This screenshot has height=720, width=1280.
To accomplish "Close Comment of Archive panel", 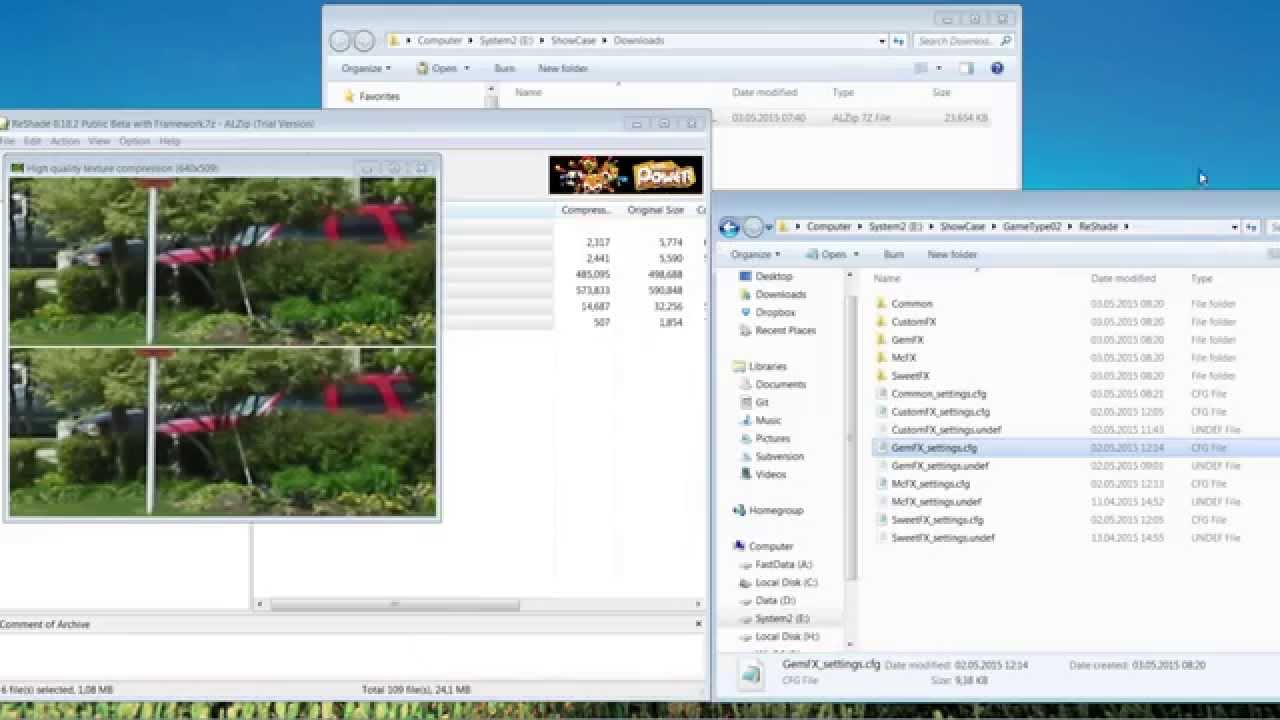I will [x=699, y=624].
